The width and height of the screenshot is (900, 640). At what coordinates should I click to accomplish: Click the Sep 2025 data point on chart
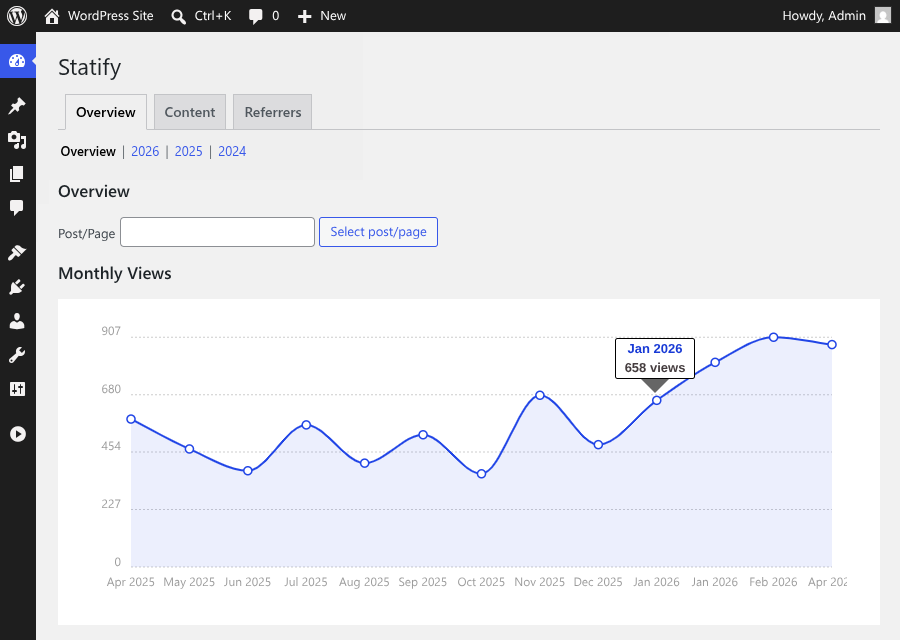click(423, 435)
